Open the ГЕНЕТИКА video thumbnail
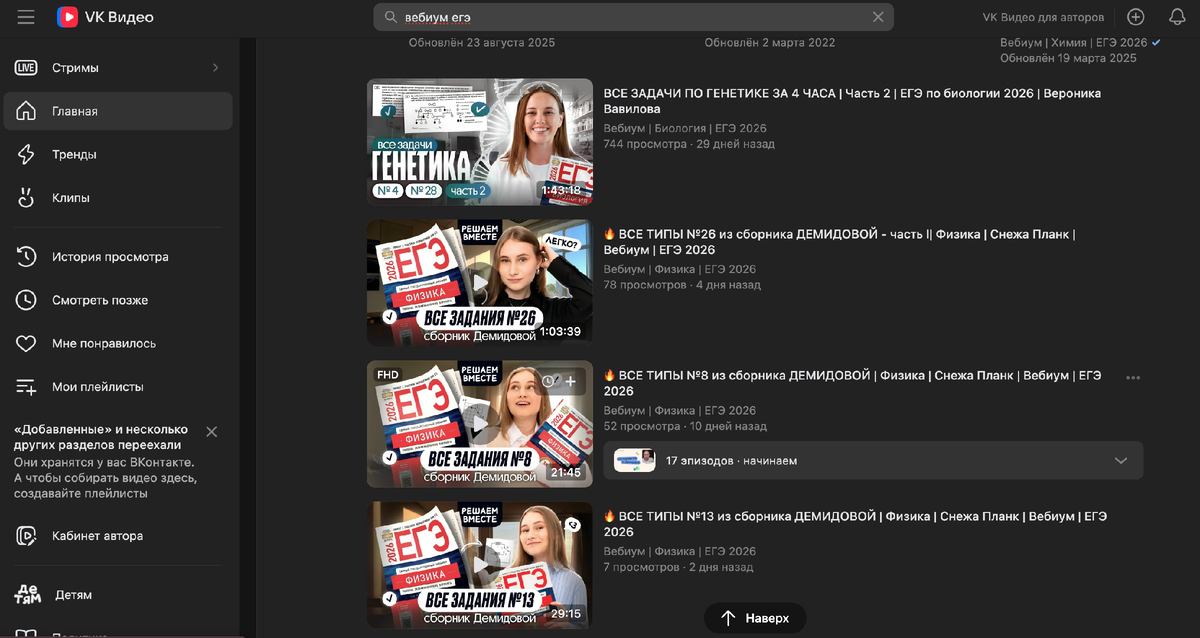This screenshot has width=1200, height=638. tap(479, 142)
